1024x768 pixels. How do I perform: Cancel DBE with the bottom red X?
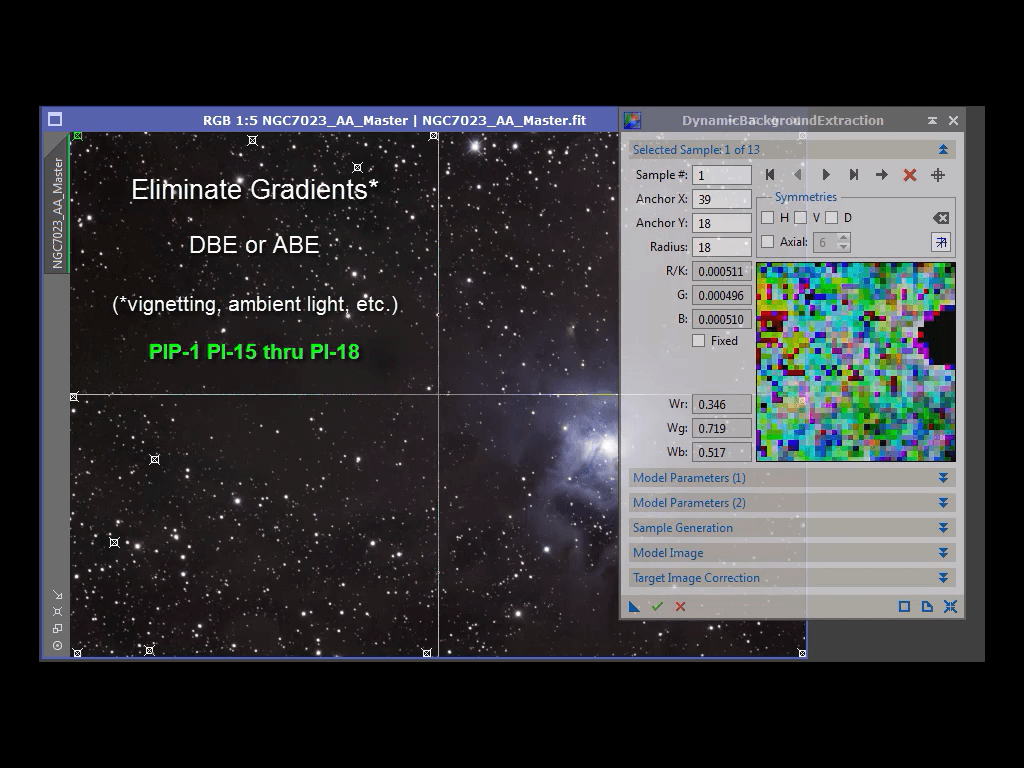(681, 606)
